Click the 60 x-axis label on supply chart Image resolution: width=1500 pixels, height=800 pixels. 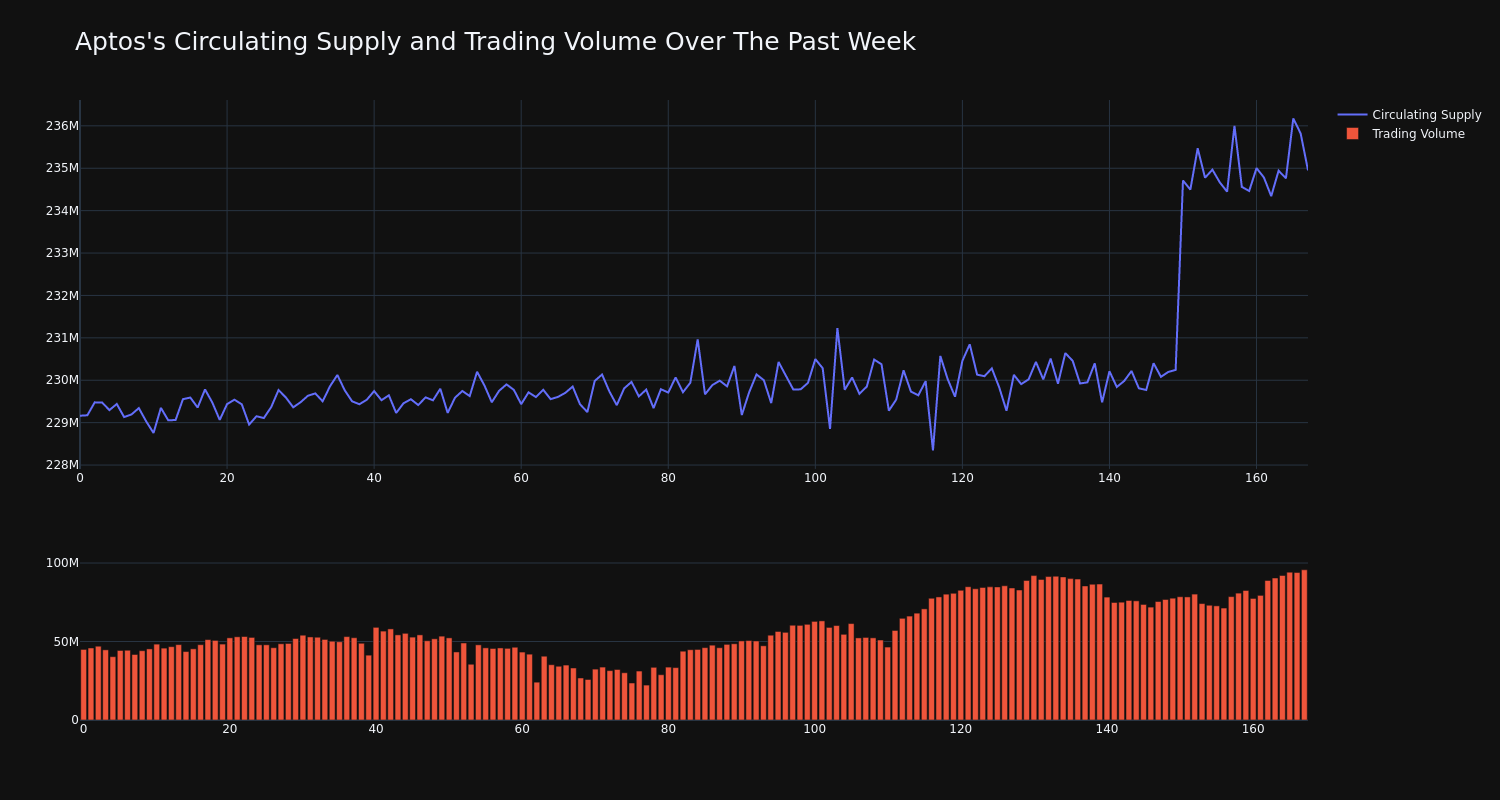click(x=521, y=478)
